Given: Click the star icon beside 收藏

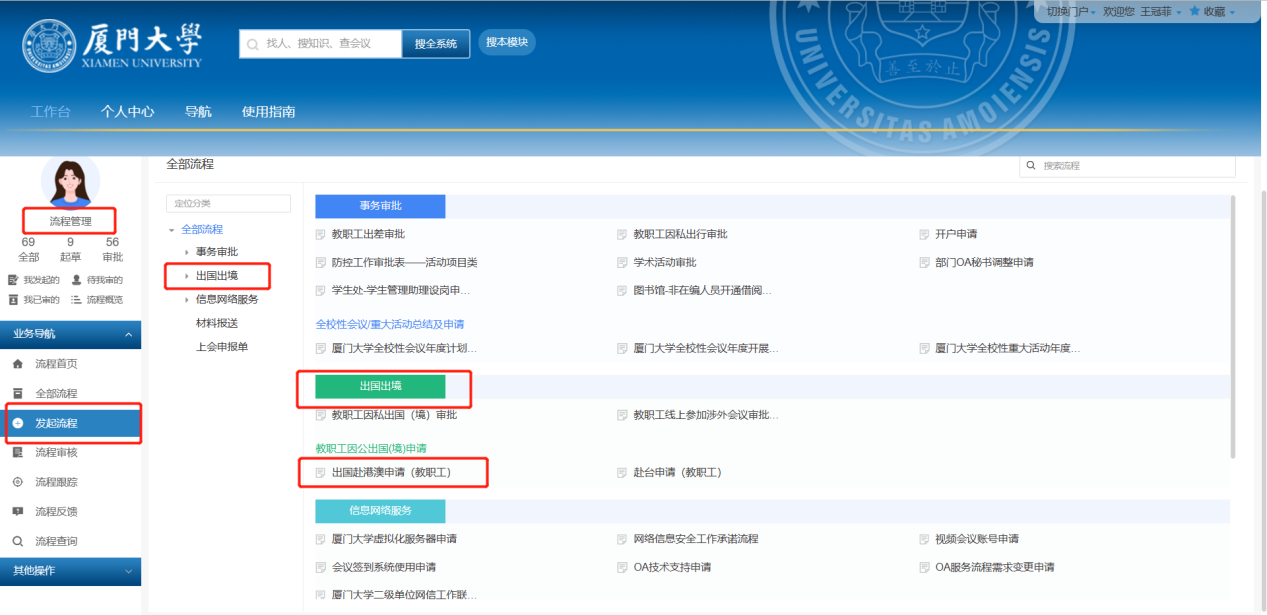Looking at the screenshot, I should pos(1194,11).
